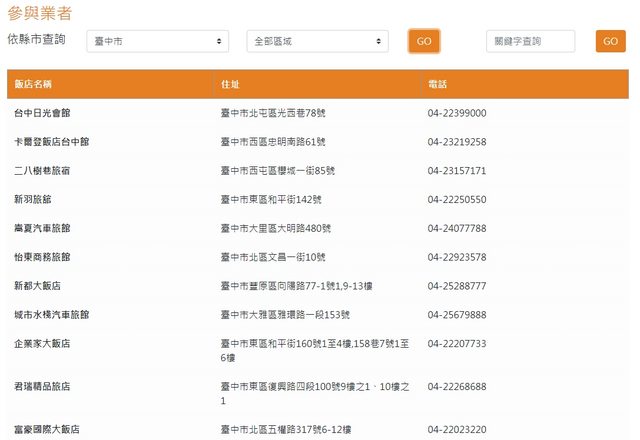Image resolution: width=640 pixels, height=440 pixels.
Task: Click address 臺中市北區文昌一街10號
Action: tap(273, 257)
